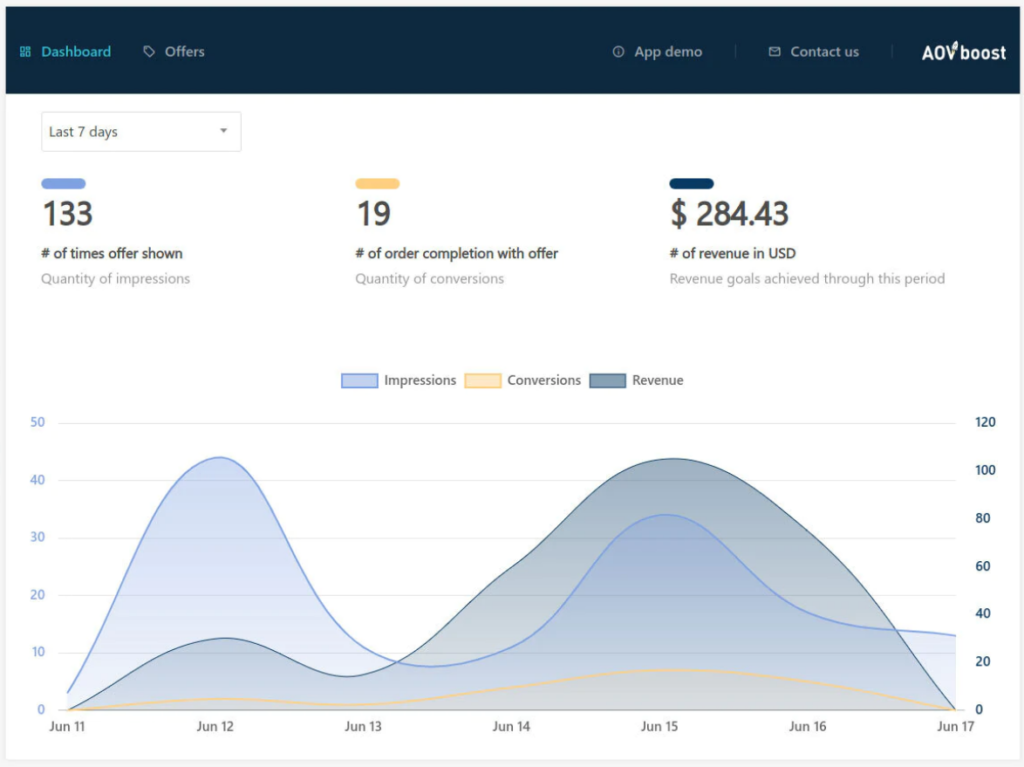
Task: Click the 133 impressions count
Action: [68, 214]
